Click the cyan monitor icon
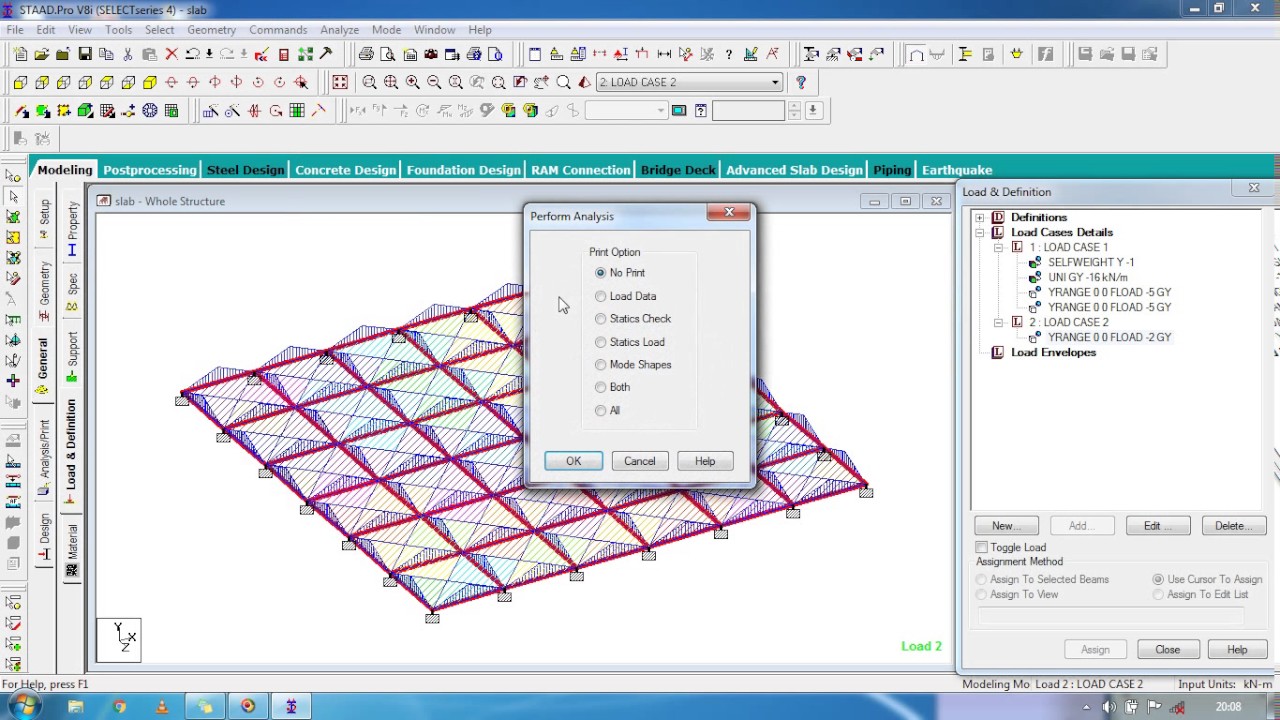The image size is (1280, 720). (679, 111)
